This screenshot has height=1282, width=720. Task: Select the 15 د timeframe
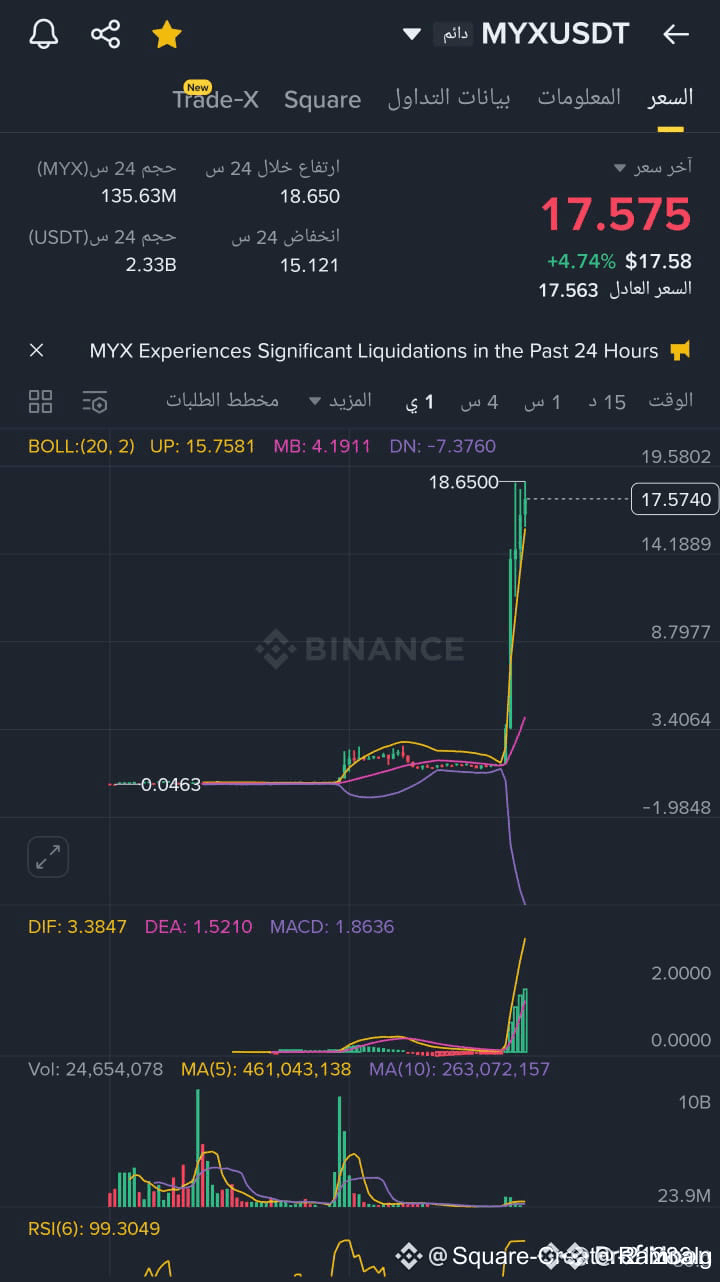point(607,402)
